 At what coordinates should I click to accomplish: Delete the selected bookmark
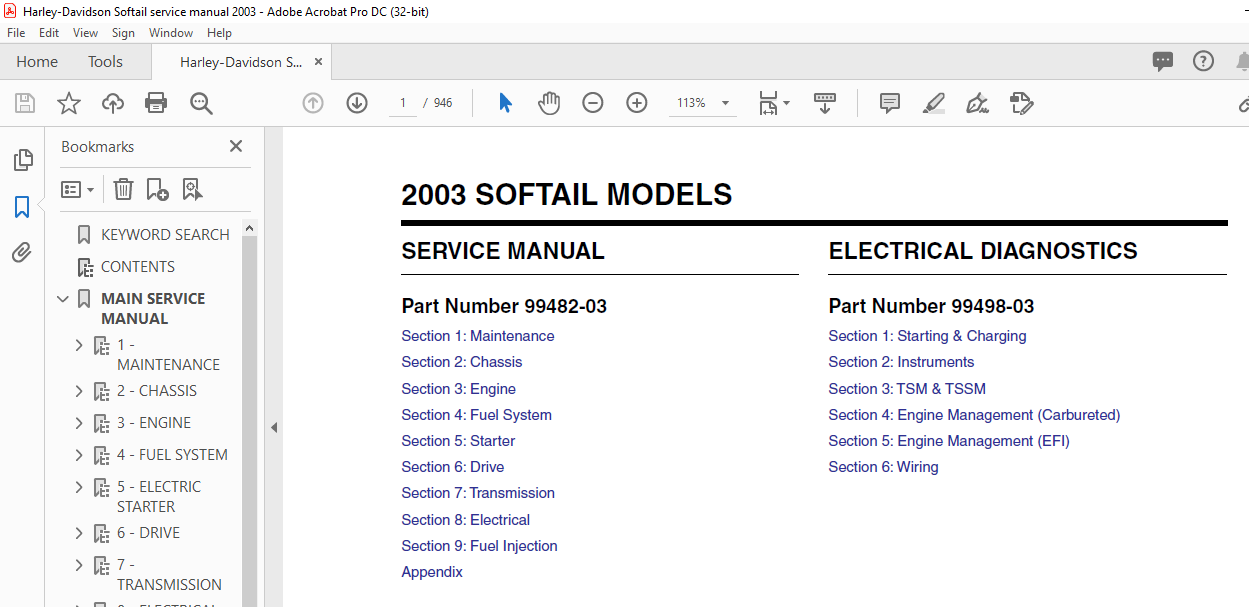coord(123,189)
